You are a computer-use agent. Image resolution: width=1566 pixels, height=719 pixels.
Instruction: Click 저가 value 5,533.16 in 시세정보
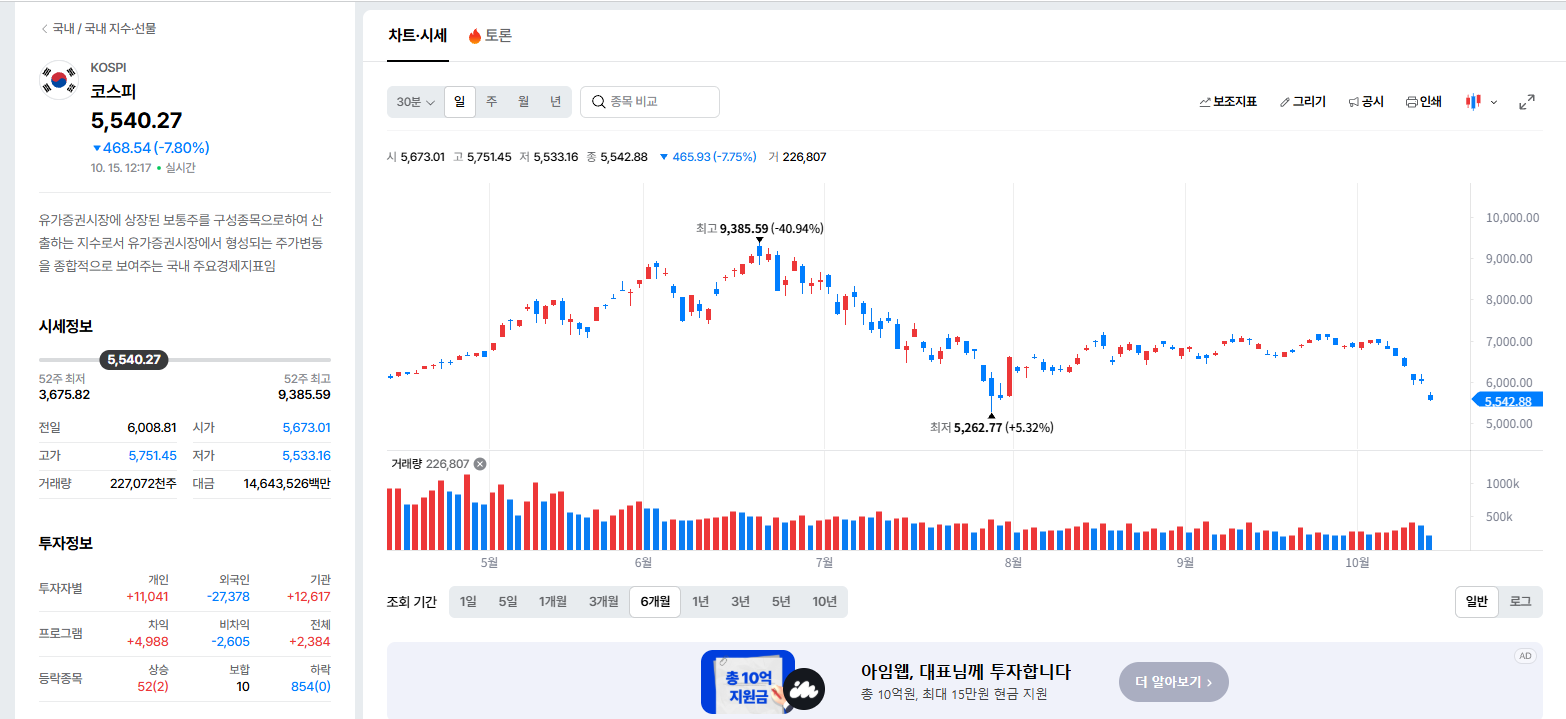(x=306, y=456)
